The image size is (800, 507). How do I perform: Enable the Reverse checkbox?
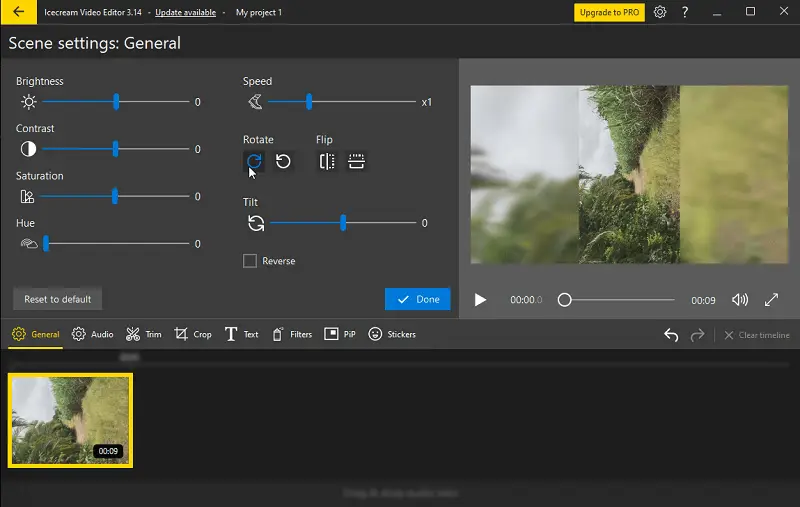250,261
